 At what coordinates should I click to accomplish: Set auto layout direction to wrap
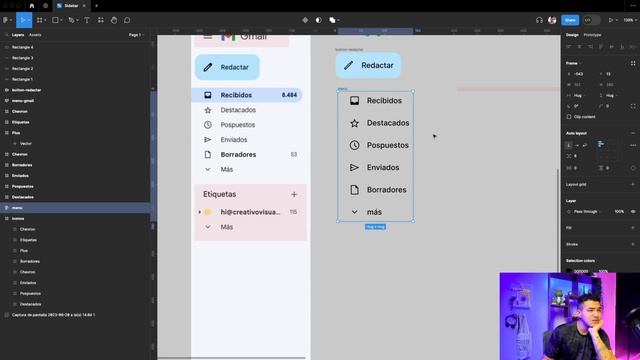pyautogui.click(x=585, y=145)
